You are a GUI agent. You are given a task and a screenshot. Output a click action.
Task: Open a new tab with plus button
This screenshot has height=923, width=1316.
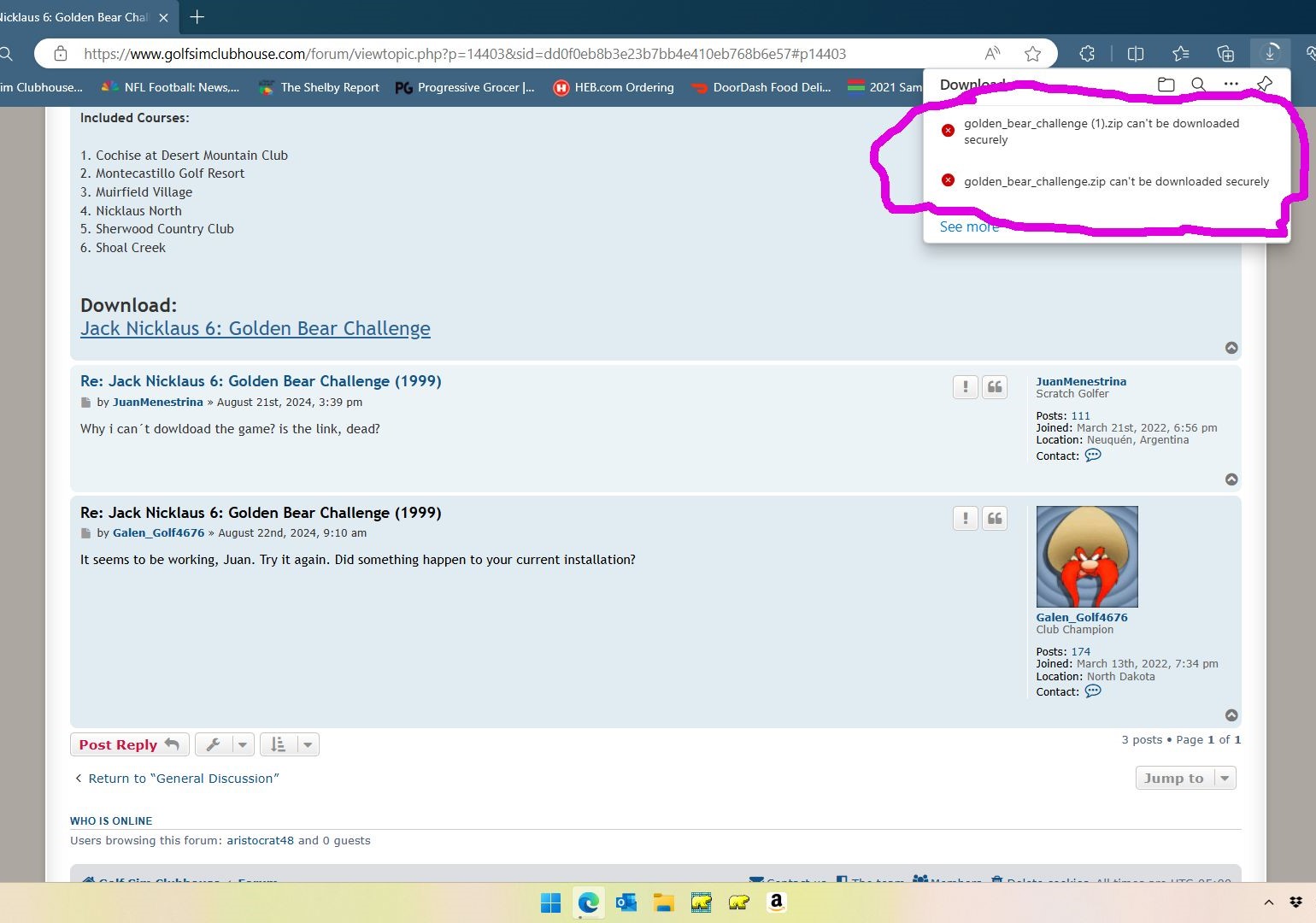pyautogui.click(x=197, y=17)
